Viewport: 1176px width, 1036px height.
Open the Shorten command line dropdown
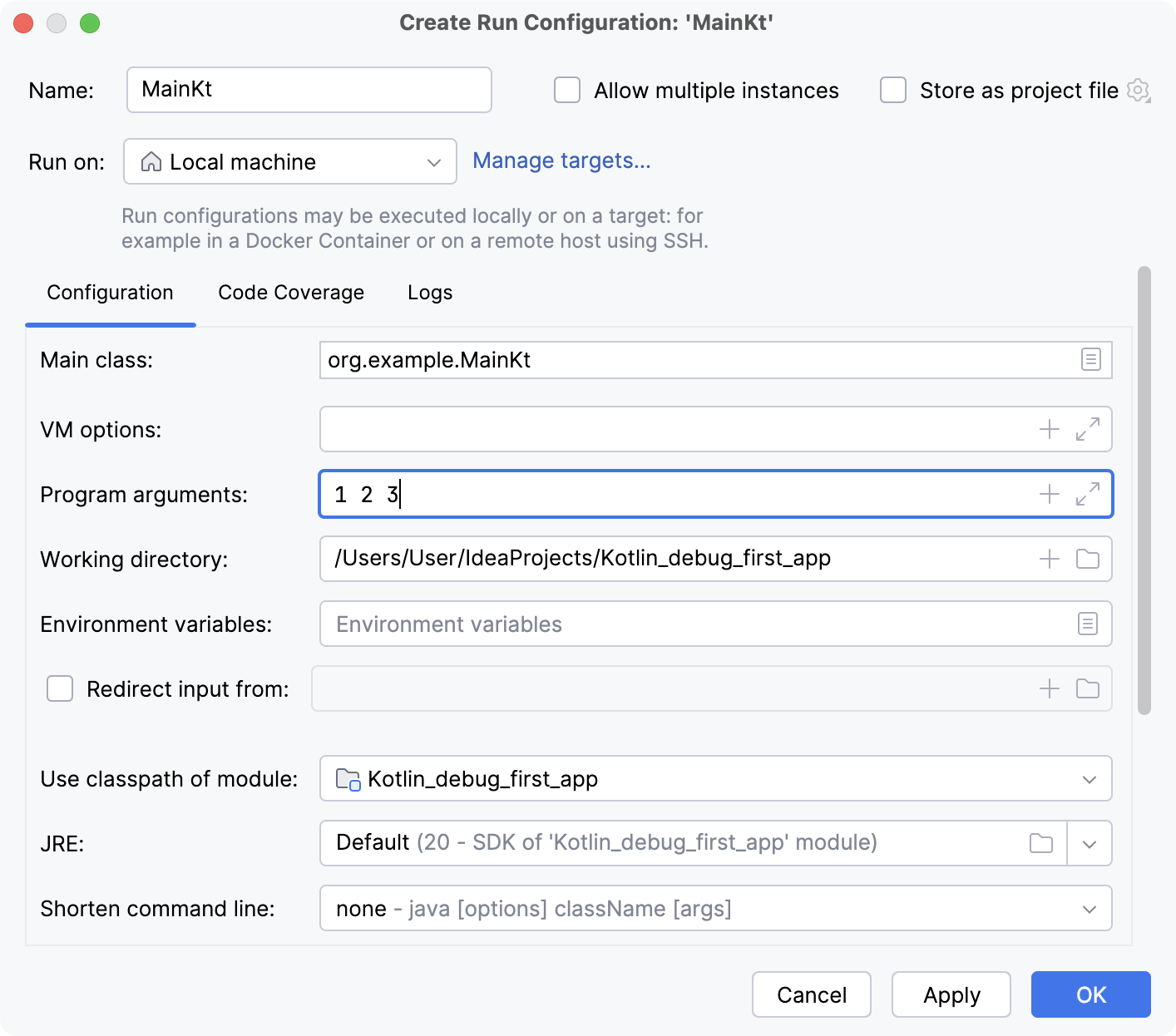tap(1088, 908)
